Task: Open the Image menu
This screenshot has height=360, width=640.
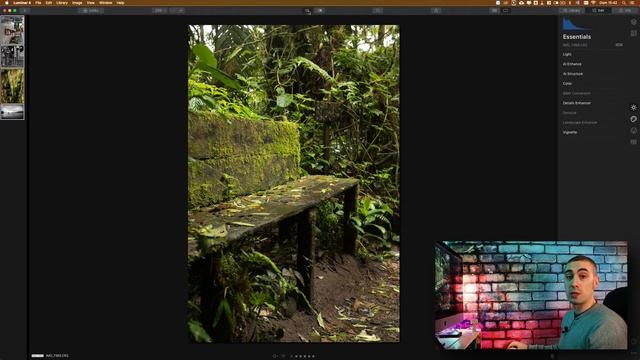Action: tap(77, 3)
